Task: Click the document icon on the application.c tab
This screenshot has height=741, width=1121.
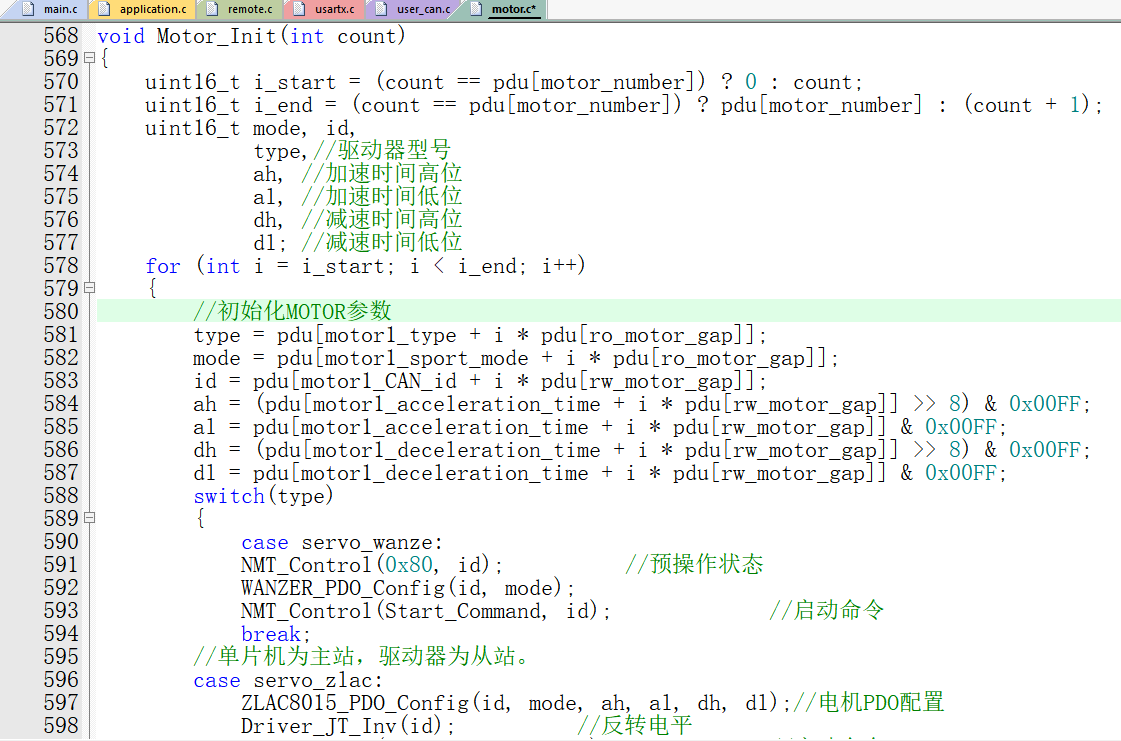Action: point(103,9)
